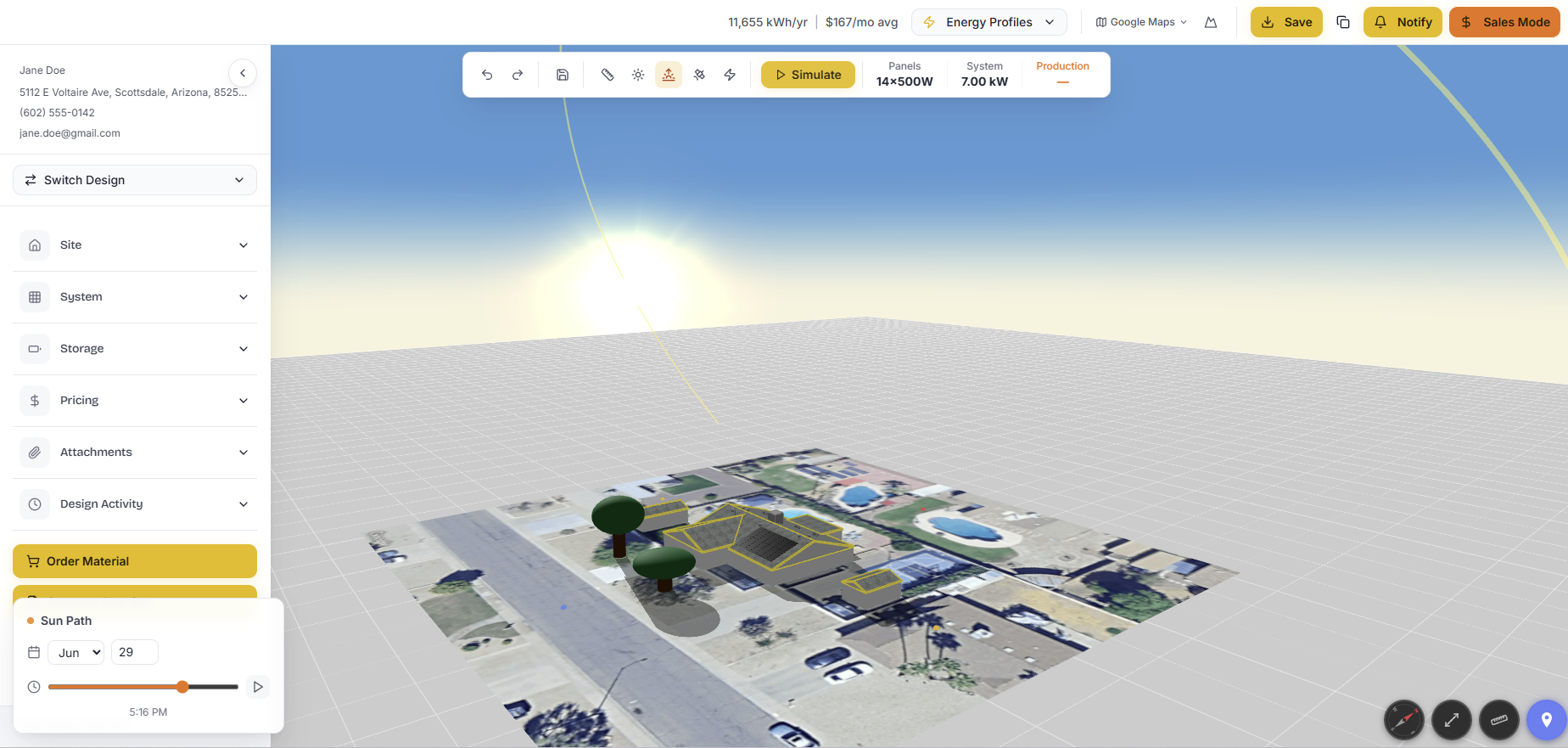The height and width of the screenshot is (748, 1568).
Task: Open the Energy Profiles dropdown
Action: [x=989, y=22]
